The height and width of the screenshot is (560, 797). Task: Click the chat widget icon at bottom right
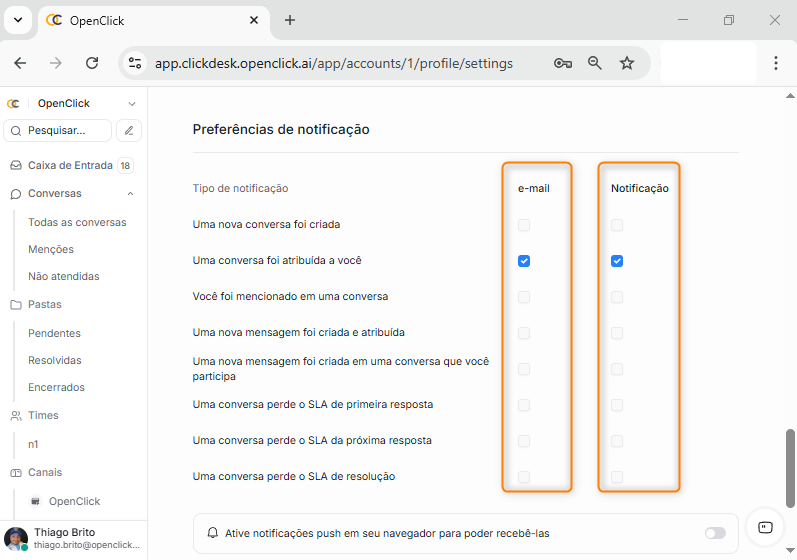765,527
